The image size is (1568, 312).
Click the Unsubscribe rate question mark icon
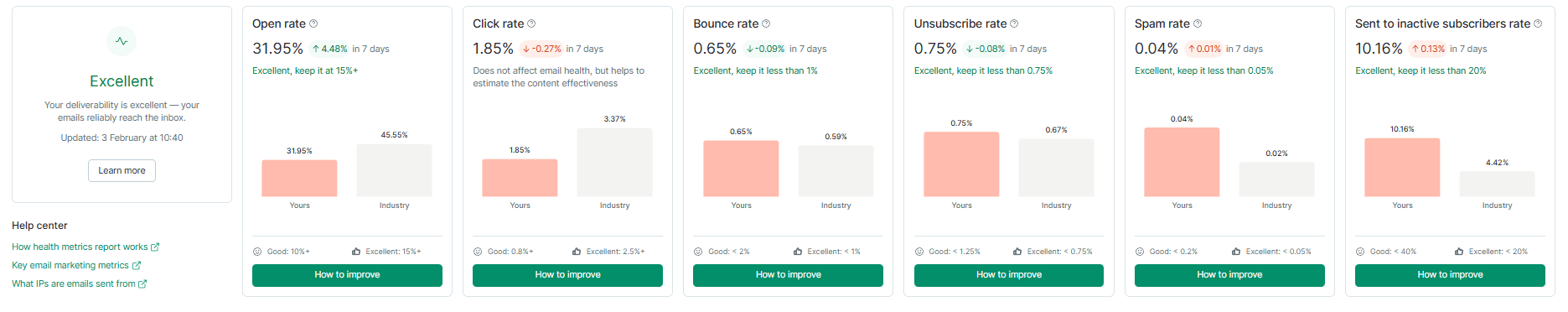click(1014, 23)
